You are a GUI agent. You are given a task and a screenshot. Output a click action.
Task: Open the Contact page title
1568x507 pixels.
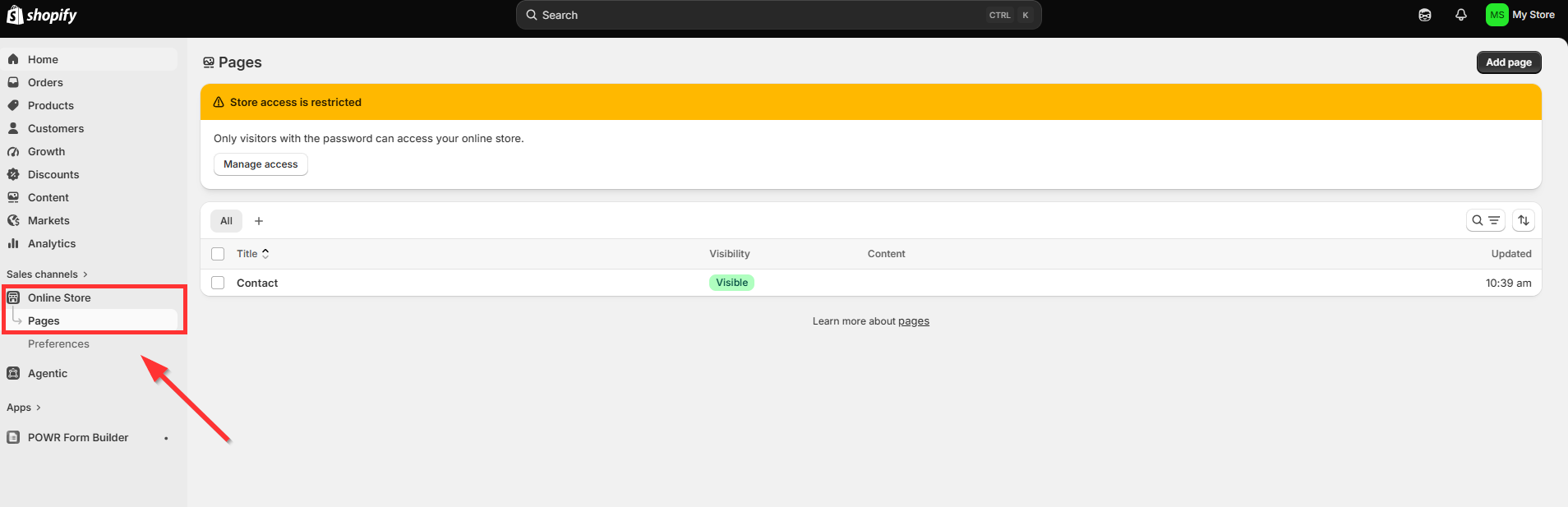(x=257, y=283)
